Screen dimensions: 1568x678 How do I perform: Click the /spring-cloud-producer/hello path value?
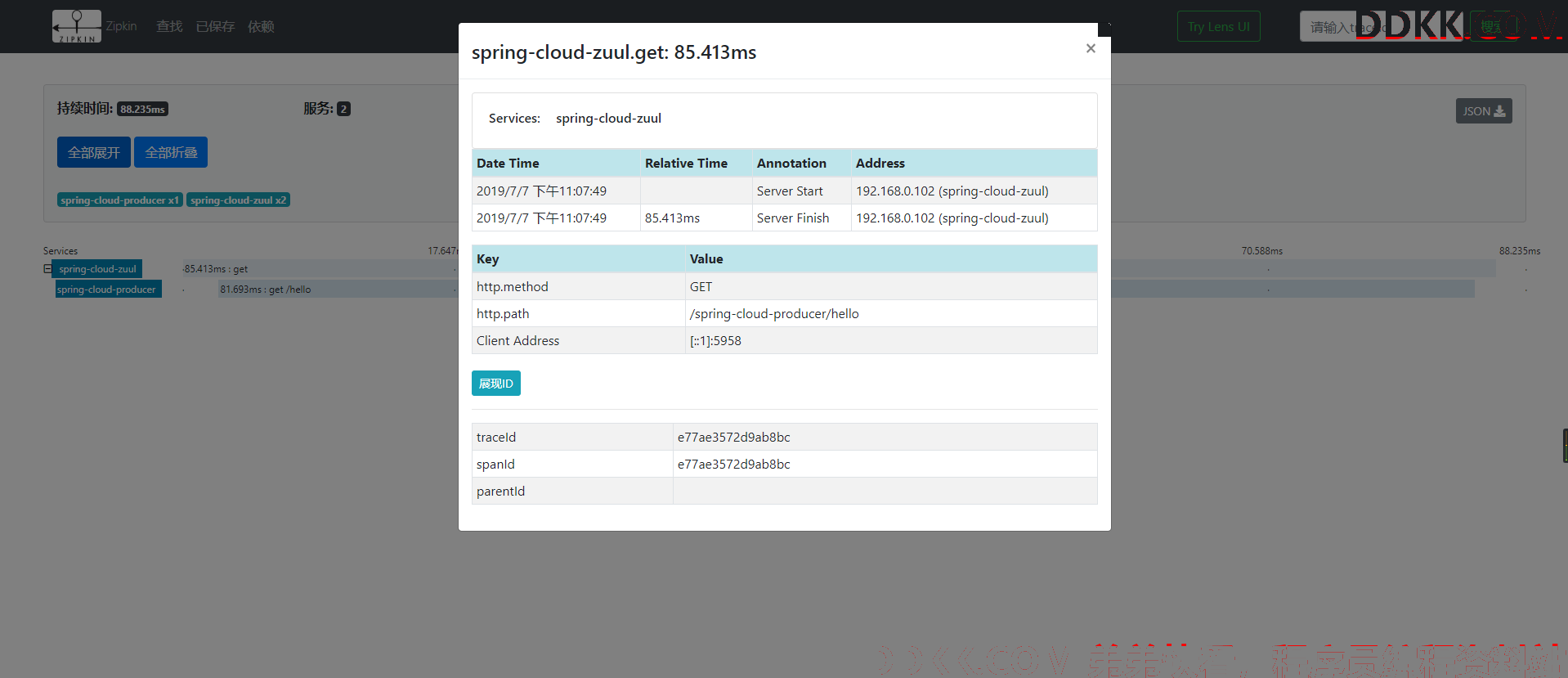click(774, 313)
